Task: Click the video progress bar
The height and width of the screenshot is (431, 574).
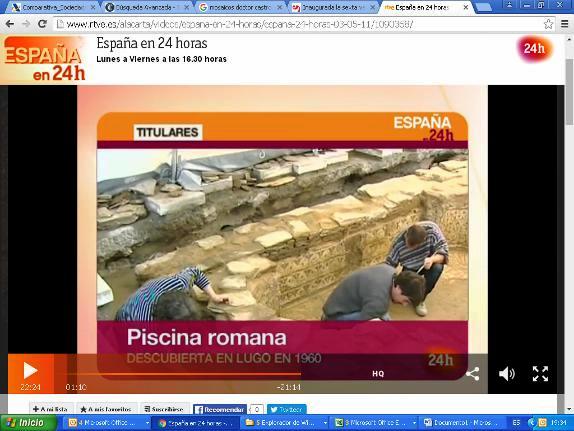Action: pyautogui.click(x=182, y=374)
